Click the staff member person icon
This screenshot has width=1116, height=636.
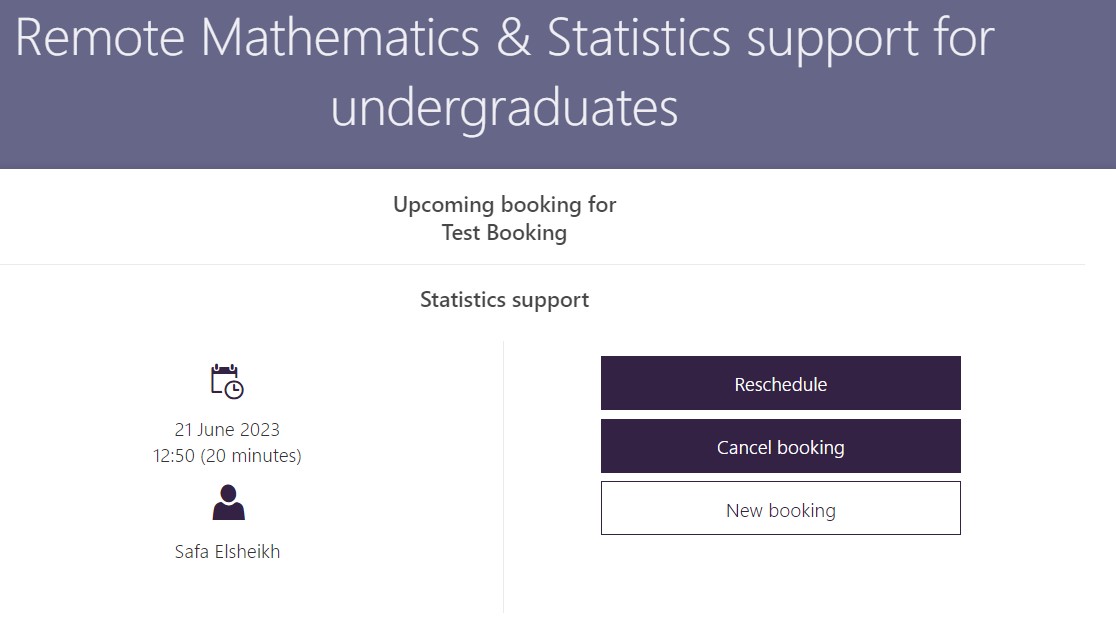click(228, 502)
